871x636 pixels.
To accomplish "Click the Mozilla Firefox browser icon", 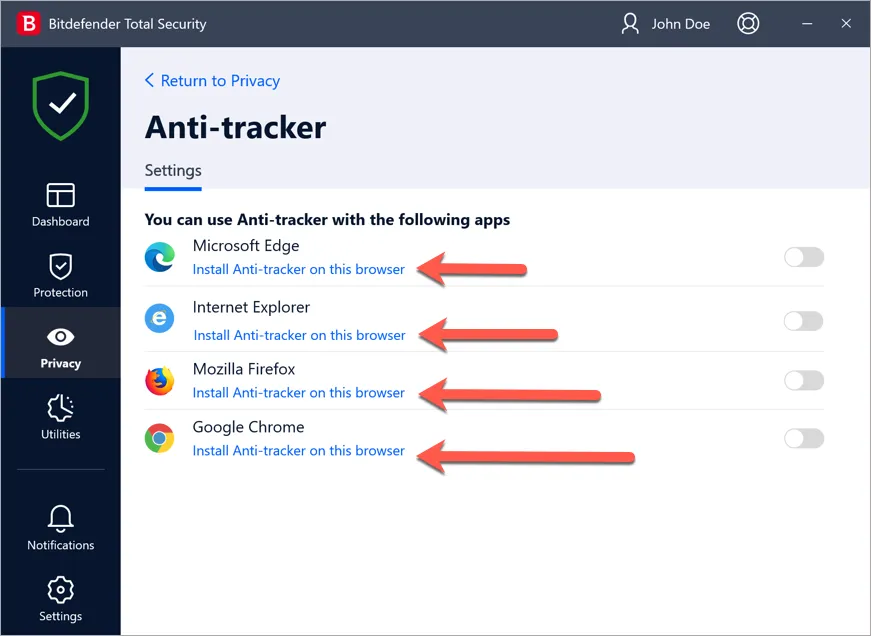I will 160,380.
